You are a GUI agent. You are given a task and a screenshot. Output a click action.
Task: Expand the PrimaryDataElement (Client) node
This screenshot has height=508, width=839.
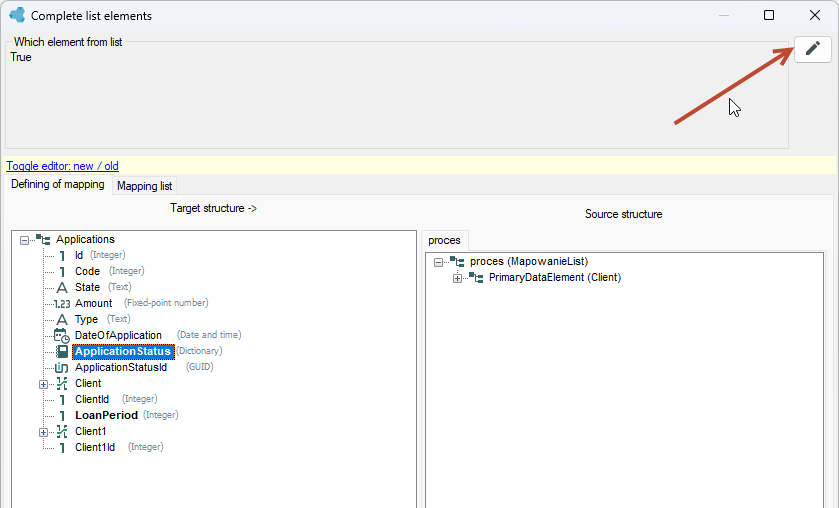point(457,278)
